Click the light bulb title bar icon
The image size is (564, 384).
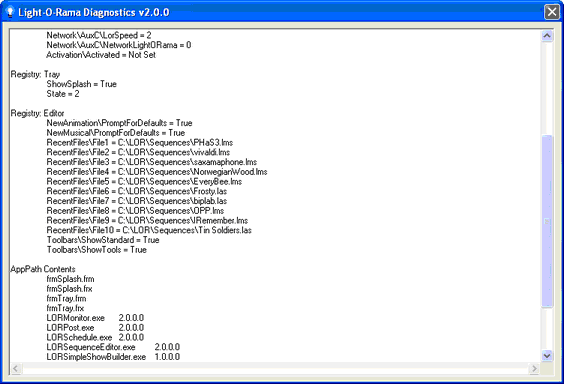click(10, 12)
